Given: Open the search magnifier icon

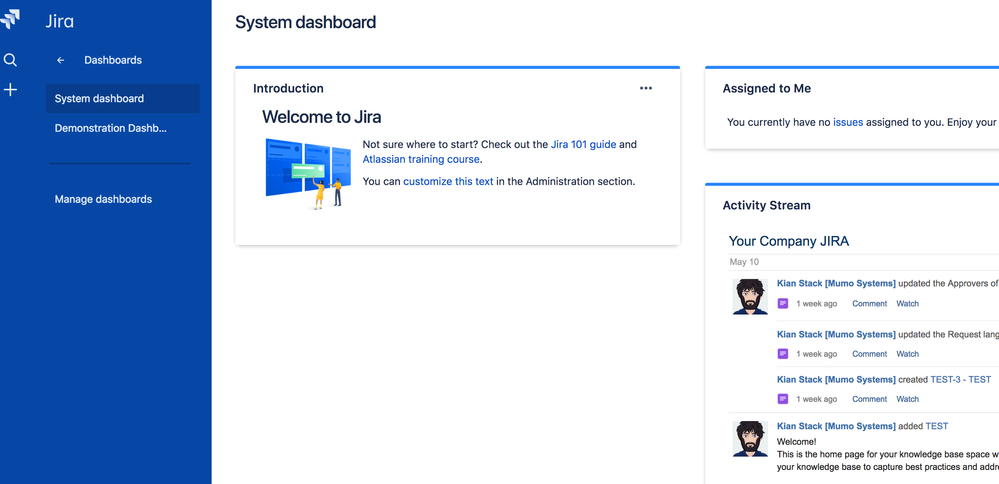Looking at the screenshot, I should [10, 60].
